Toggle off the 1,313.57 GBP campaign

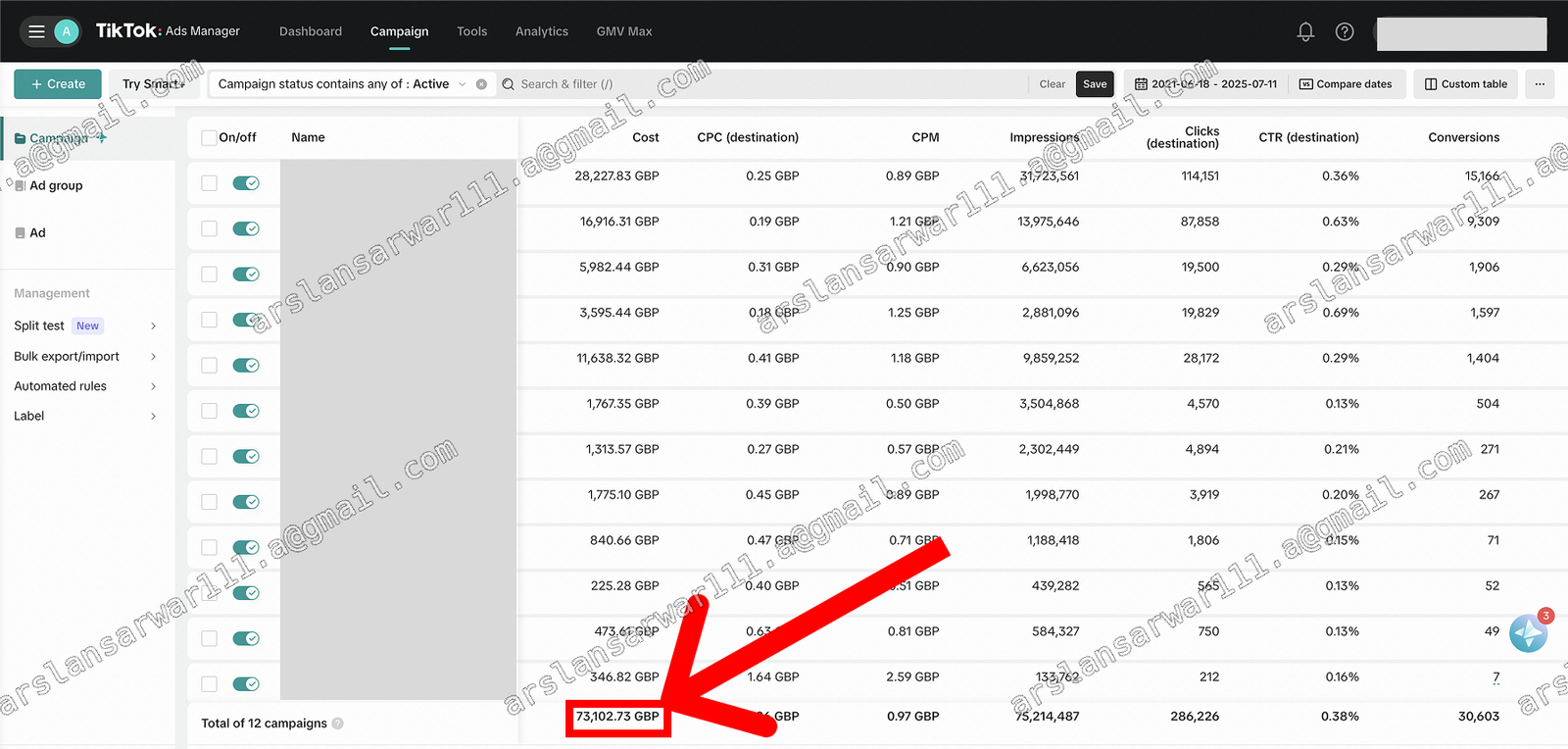(x=246, y=456)
